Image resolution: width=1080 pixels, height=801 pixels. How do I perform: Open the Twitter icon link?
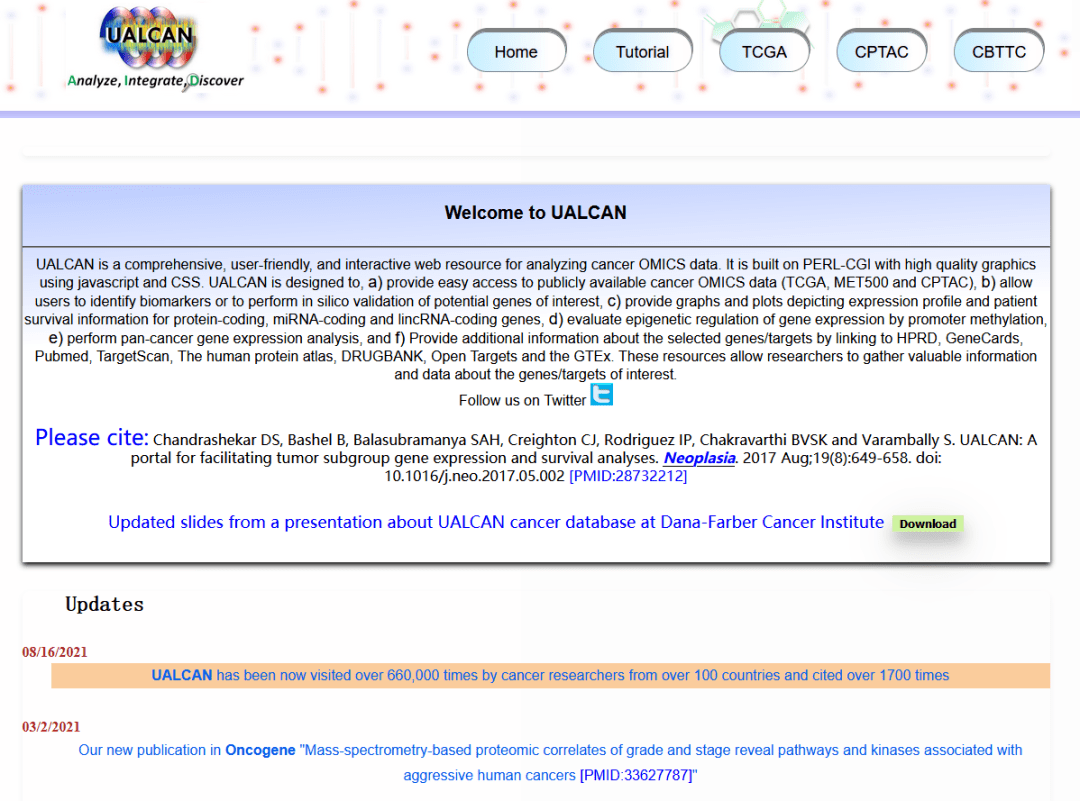pos(601,395)
